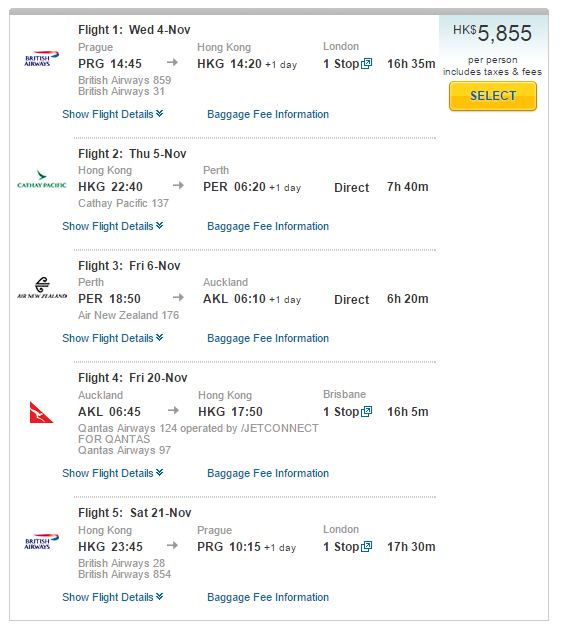Expand Show Flight Details for Flight 2

(x=113, y=226)
